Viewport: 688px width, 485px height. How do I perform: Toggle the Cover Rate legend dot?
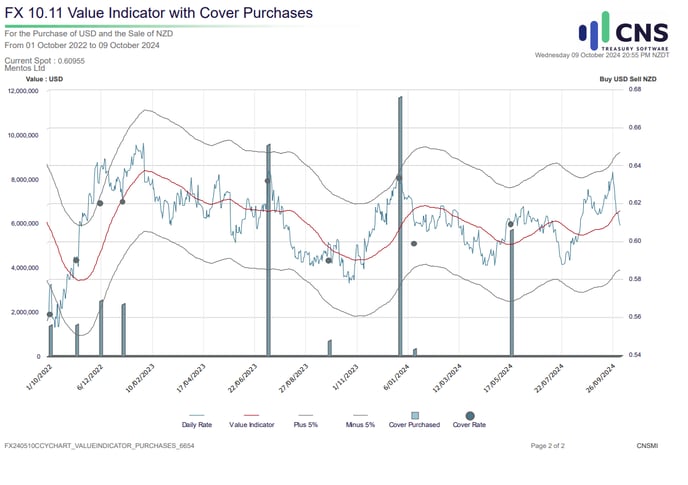pyautogui.click(x=470, y=413)
